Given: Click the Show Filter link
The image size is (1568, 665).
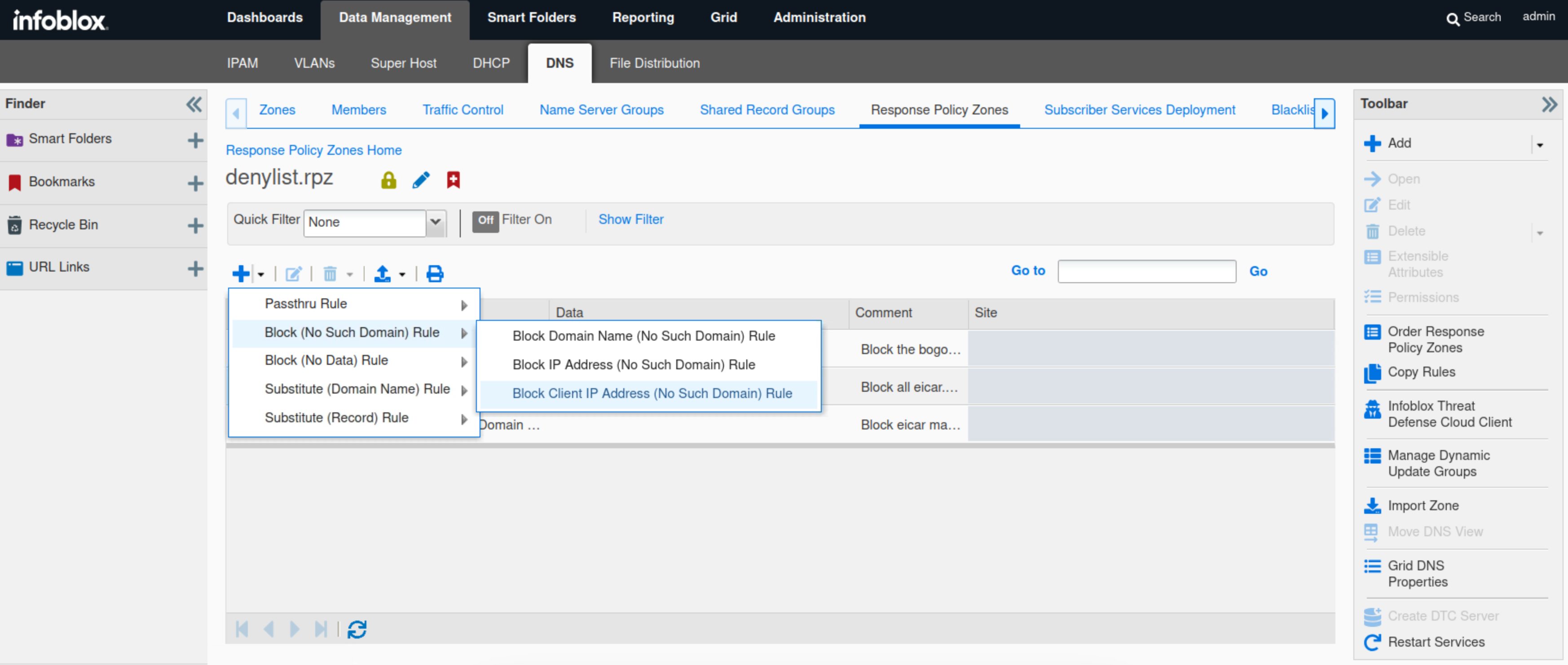Looking at the screenshot, I should coord(630,219).
